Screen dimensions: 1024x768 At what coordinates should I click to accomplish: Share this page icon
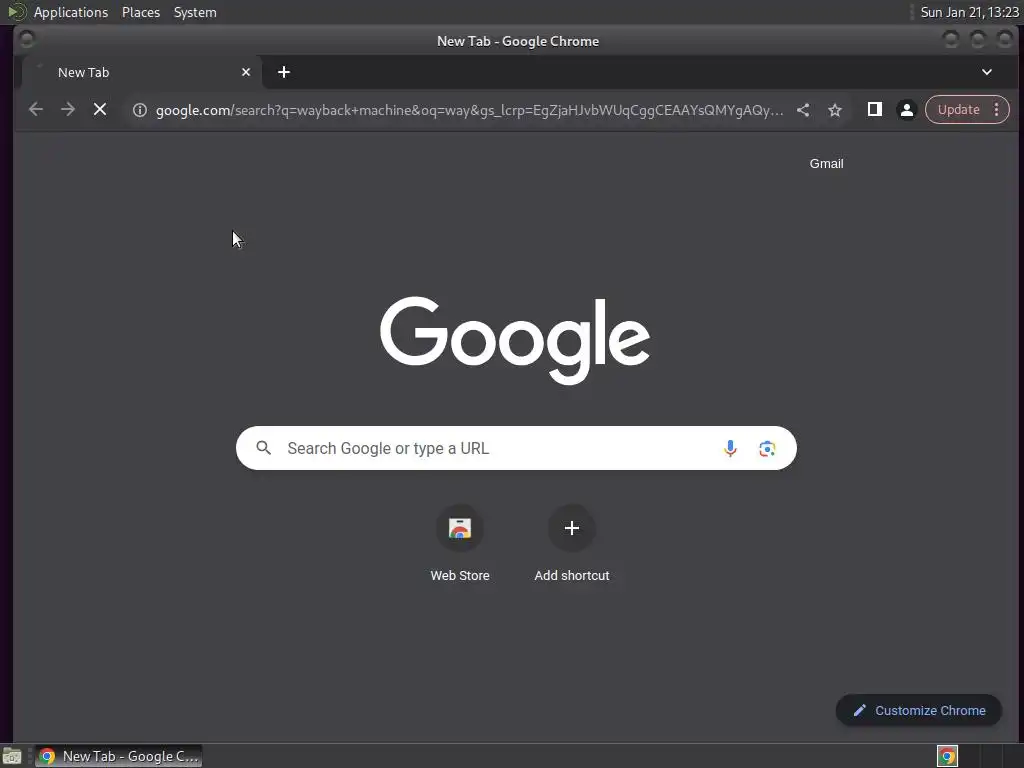pyautogui.click(x=803, y=110)
